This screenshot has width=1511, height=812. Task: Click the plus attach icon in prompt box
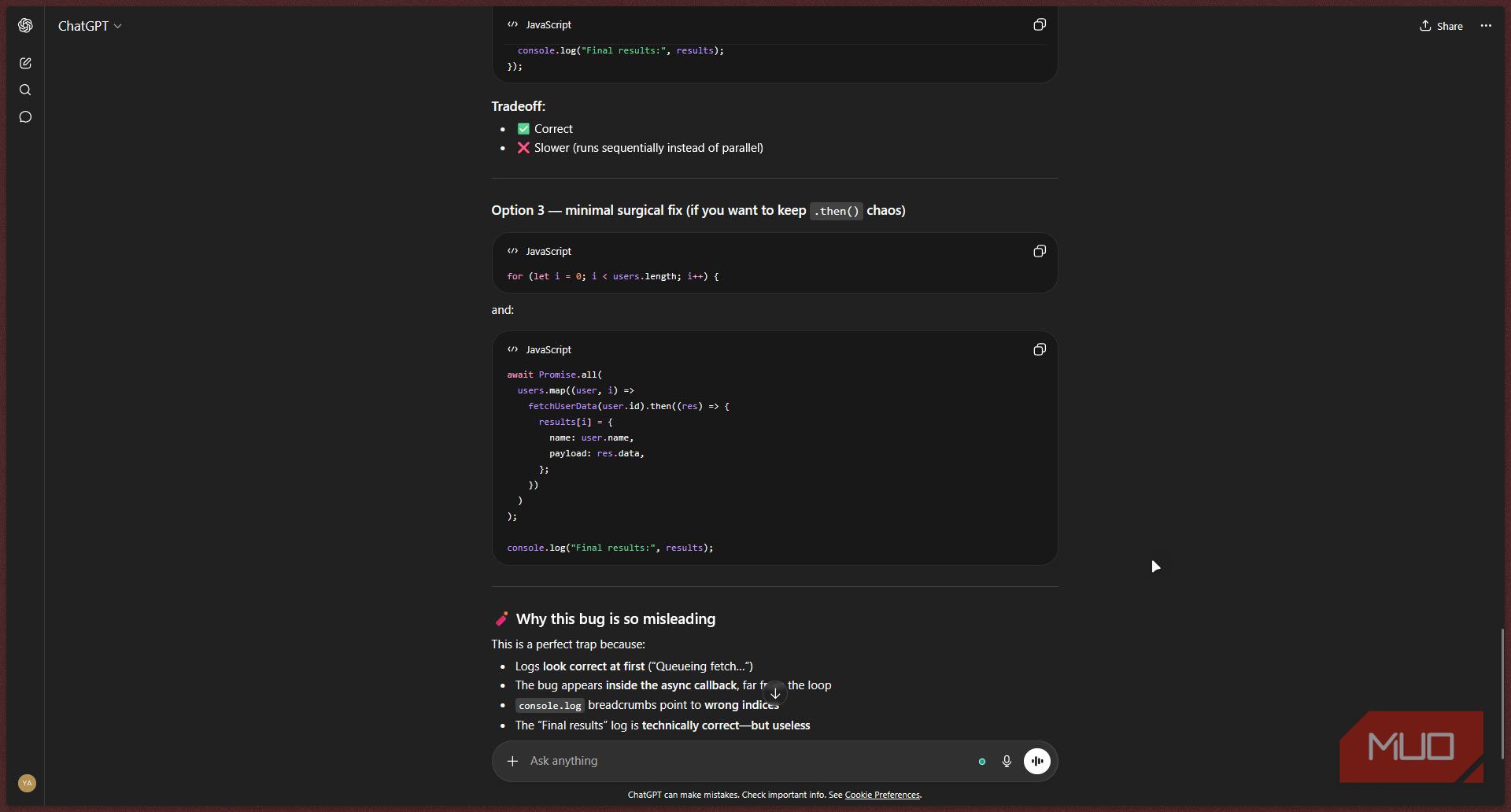(x=512, y=761)
